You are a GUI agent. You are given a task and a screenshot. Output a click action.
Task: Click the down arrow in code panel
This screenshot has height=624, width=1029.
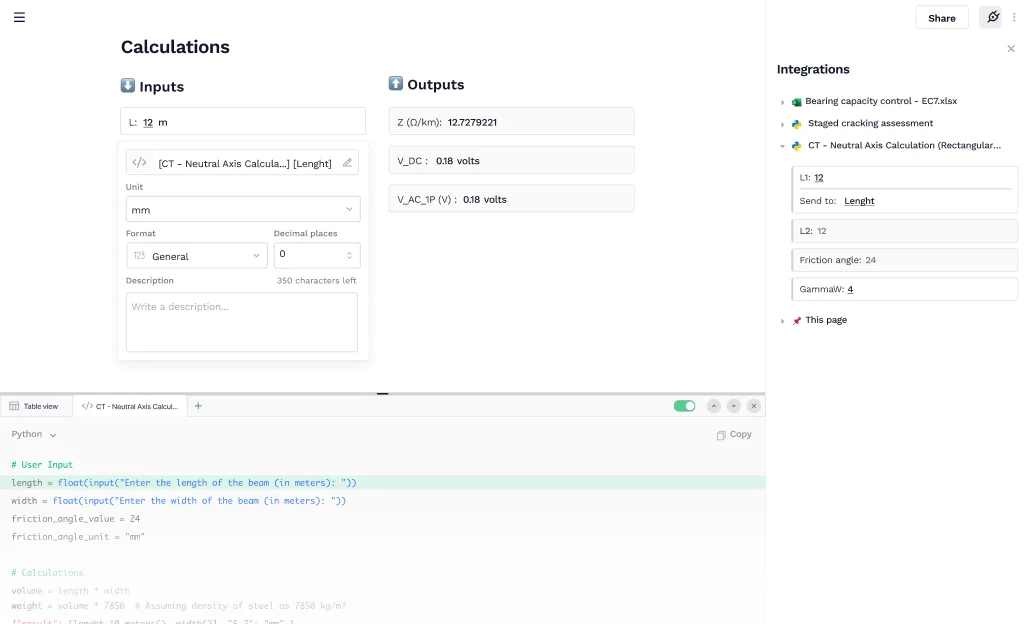point(734,406)
